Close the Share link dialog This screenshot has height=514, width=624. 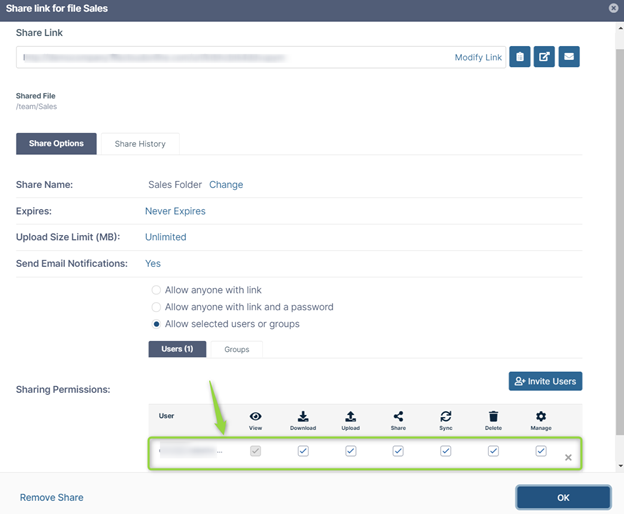[613, 8]
